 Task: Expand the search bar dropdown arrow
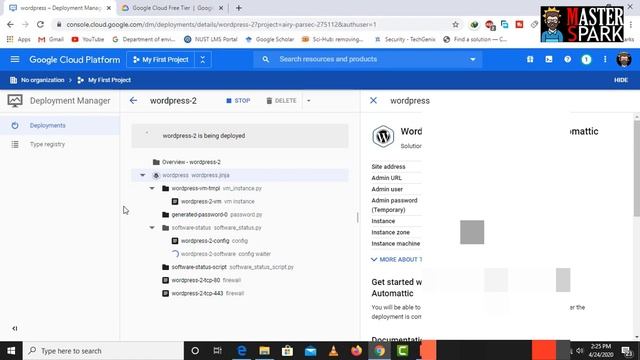tap(473, 59)
